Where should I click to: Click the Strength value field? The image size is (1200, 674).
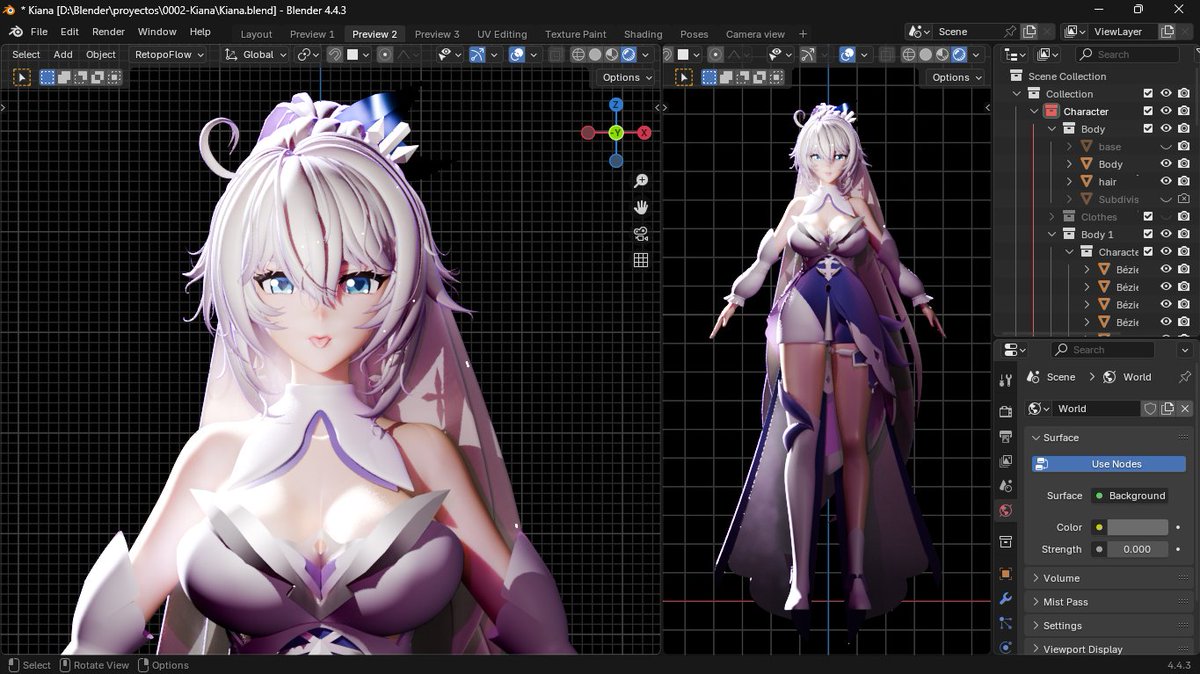click(x=1137, y=549)
